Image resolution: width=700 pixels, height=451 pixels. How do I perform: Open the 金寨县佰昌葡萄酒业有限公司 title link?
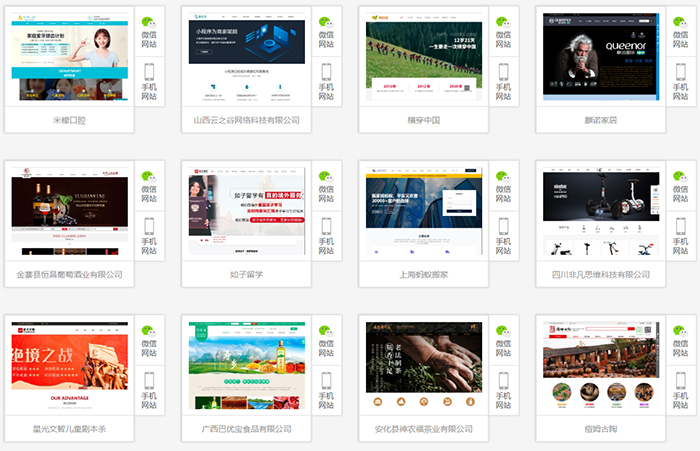coord(69,274)
